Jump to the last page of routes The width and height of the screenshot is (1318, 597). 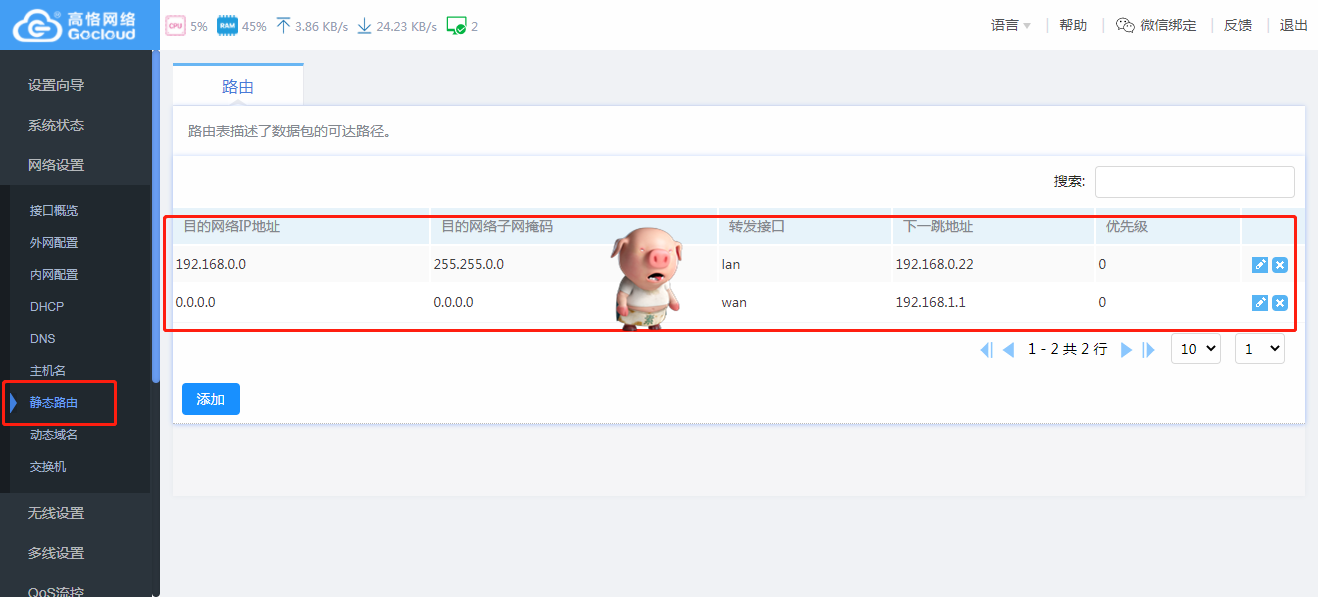[x=1148, y=349]
